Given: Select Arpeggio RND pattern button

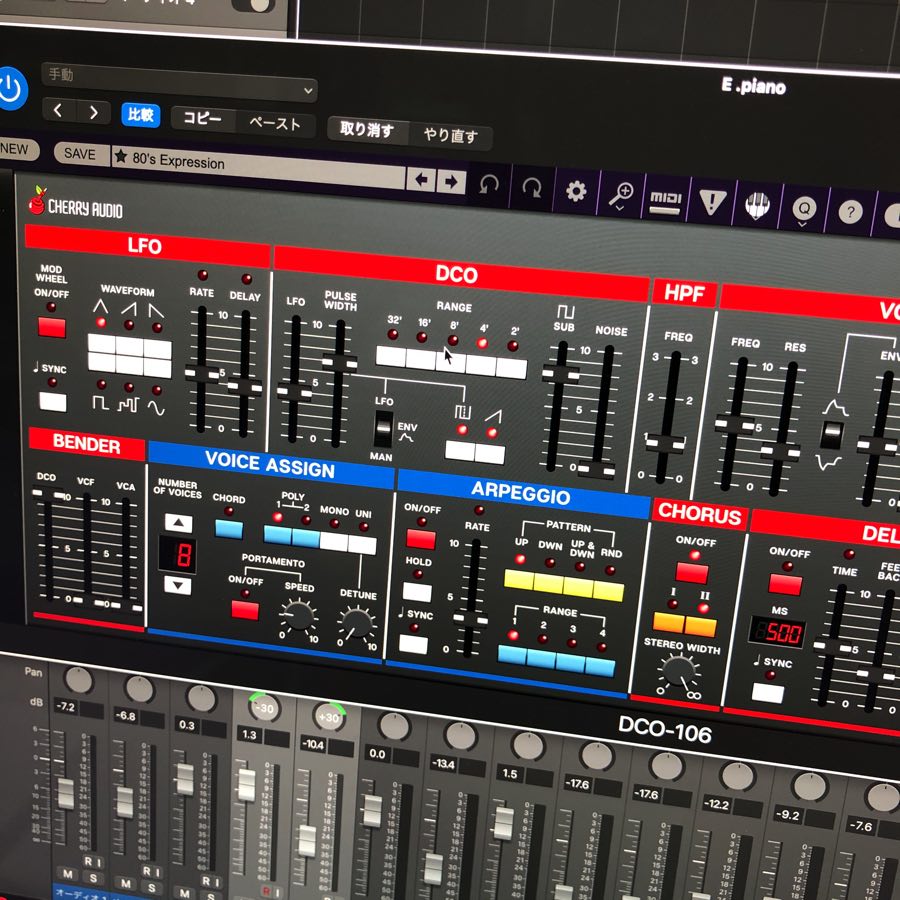Looking at the screenshot, I should coord(608,590).
